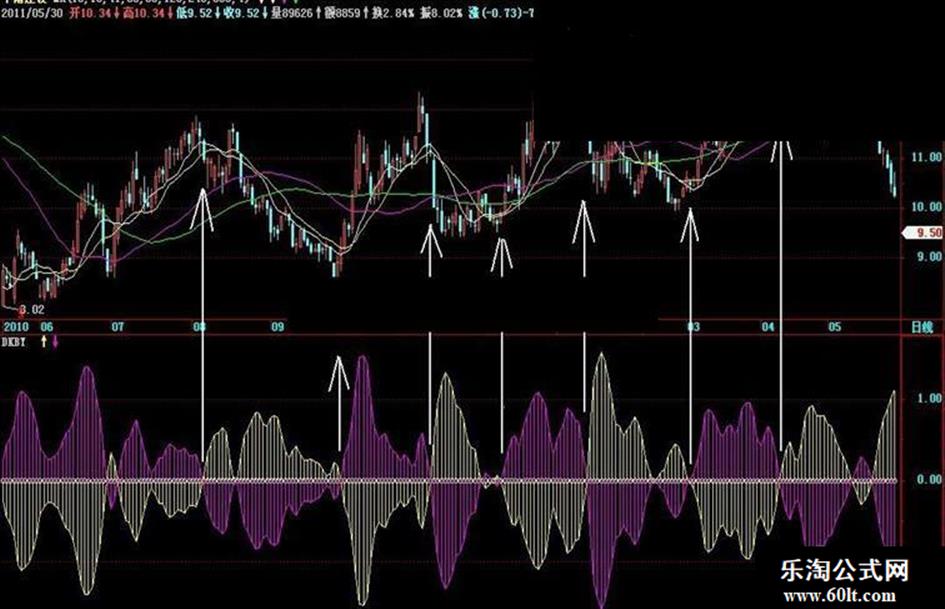This screenshot has height=609, width=945.
Task: Click the 乐淘公式网 watermark logo
Action: point(844,570)
